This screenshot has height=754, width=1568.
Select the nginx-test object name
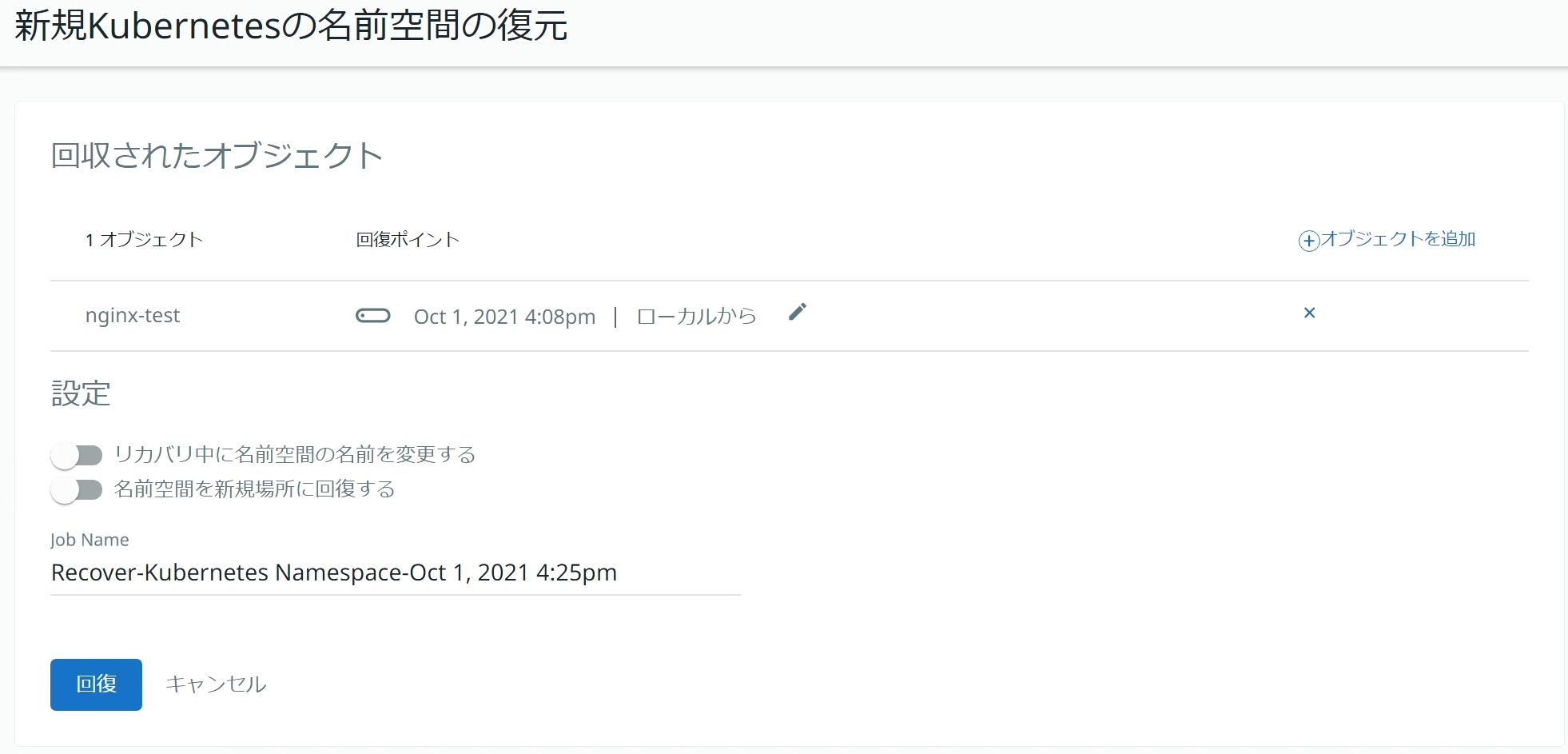pos(133,316)
